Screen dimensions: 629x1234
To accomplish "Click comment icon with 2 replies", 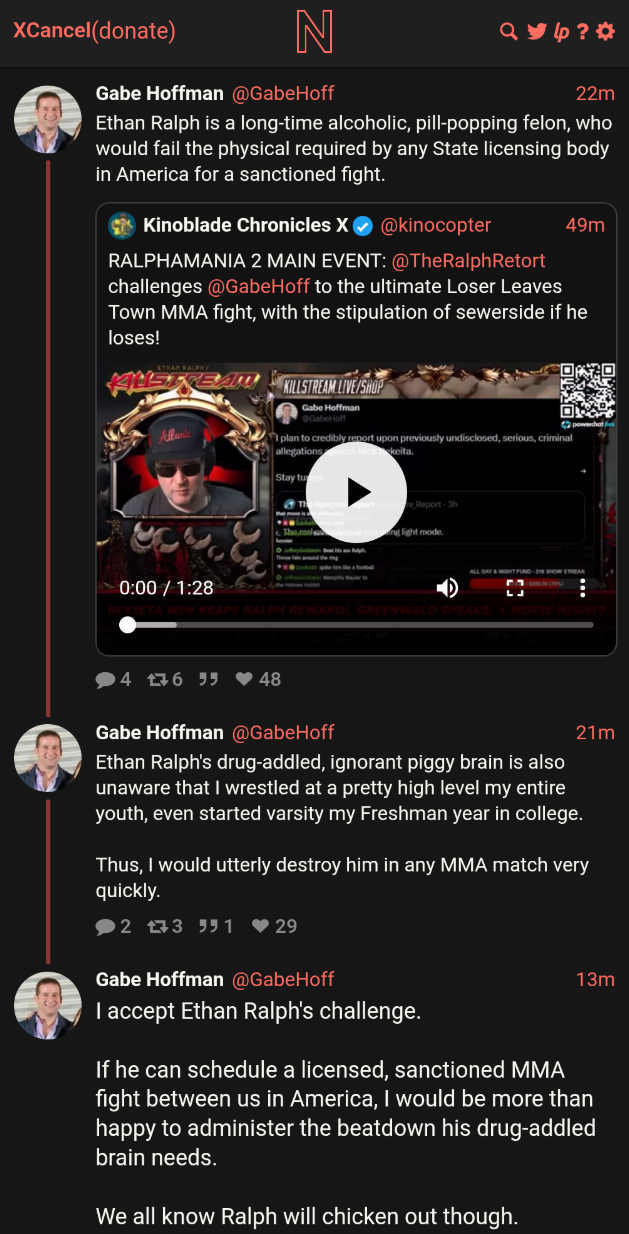I will [x=105, y=927].
